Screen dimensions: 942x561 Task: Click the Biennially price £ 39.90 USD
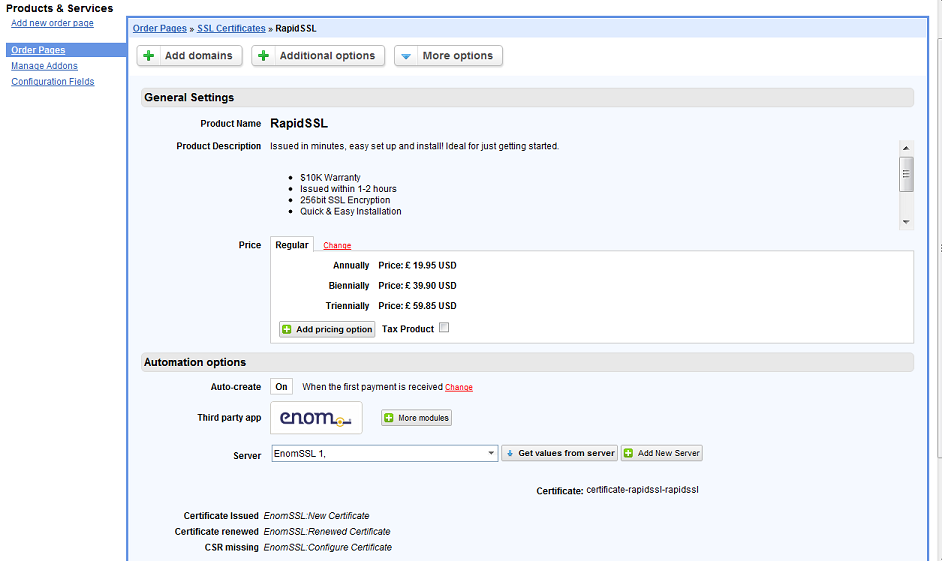point(418,285)
